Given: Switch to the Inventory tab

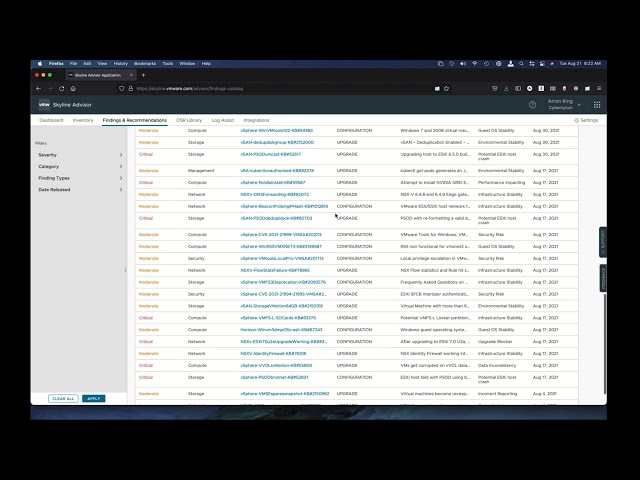Looking at the screenshot, I should point(83,120).
